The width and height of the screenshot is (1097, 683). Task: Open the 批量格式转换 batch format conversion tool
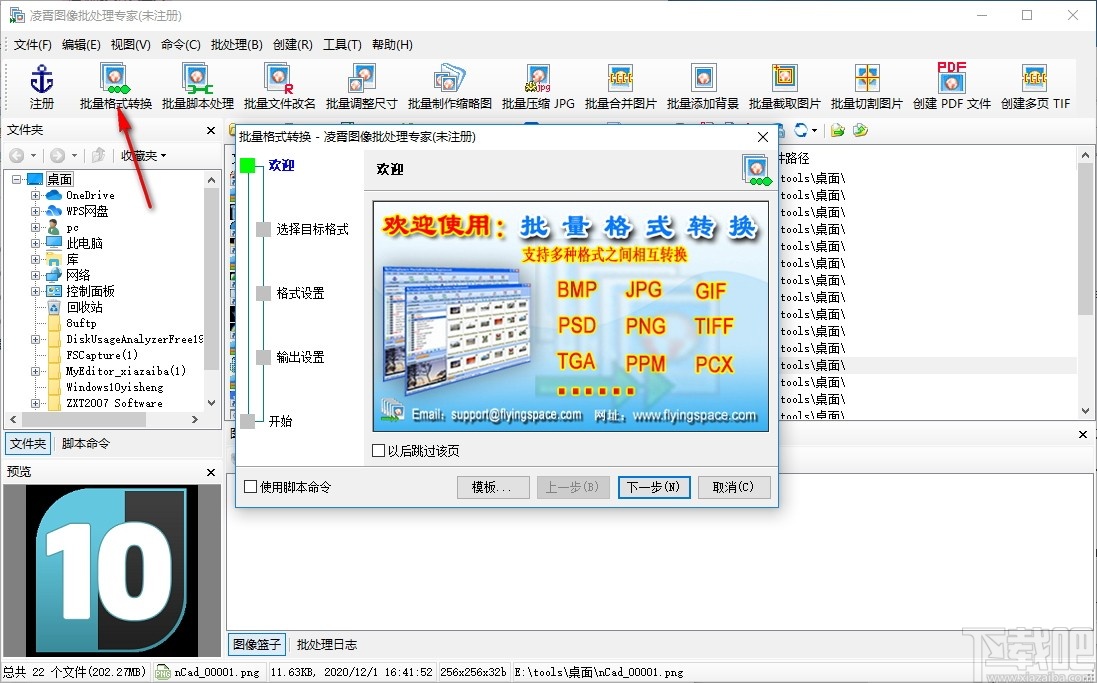click(x=113, y=85)
